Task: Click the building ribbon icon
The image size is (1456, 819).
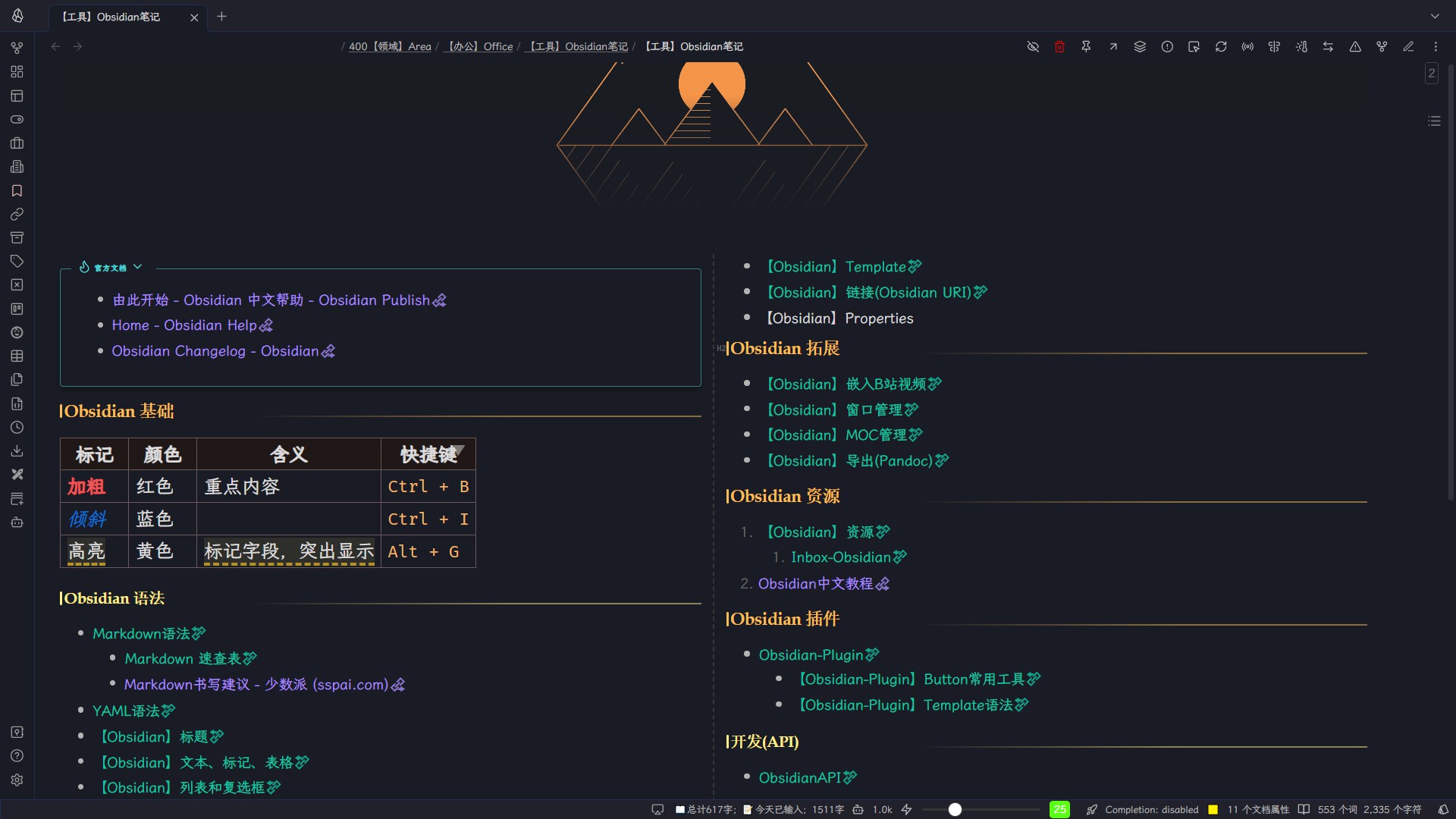Action: point(17,167)
